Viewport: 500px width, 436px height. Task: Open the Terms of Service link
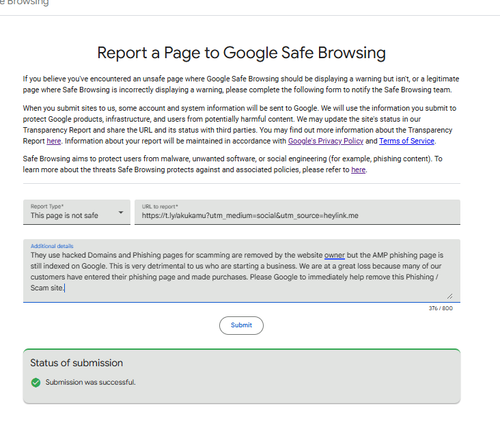(407, 141)
